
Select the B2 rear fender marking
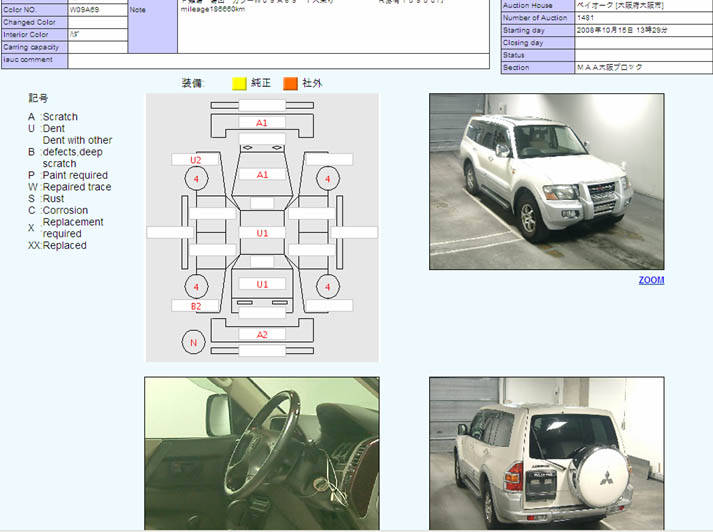coord(196,306)
